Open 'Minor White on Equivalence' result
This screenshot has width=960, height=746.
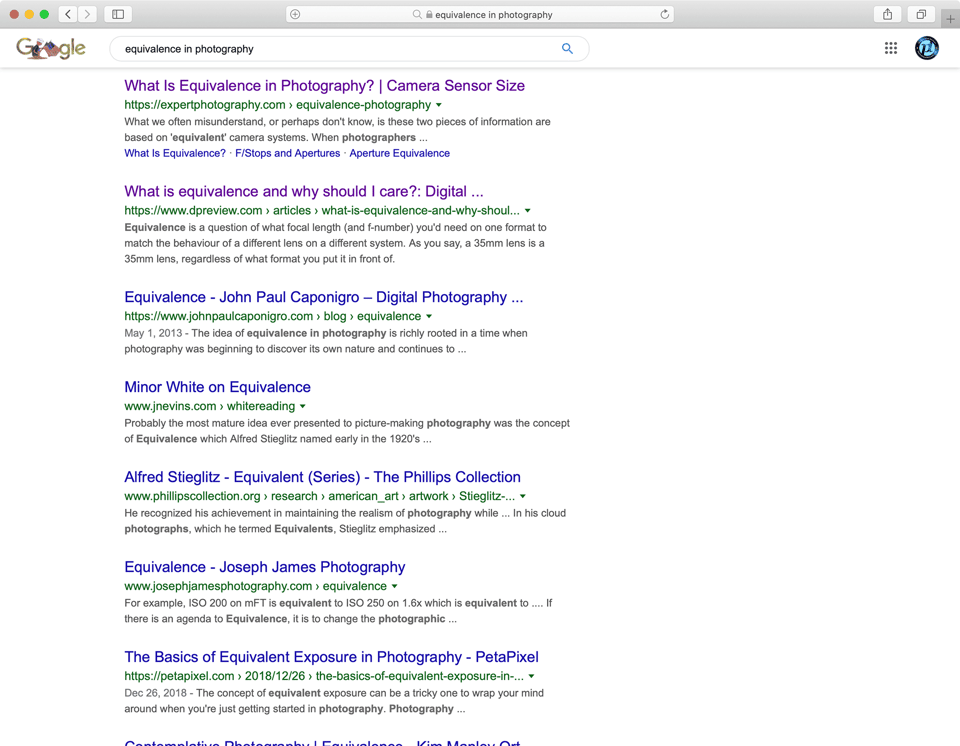pyautogui.click(x=217, y=388)
